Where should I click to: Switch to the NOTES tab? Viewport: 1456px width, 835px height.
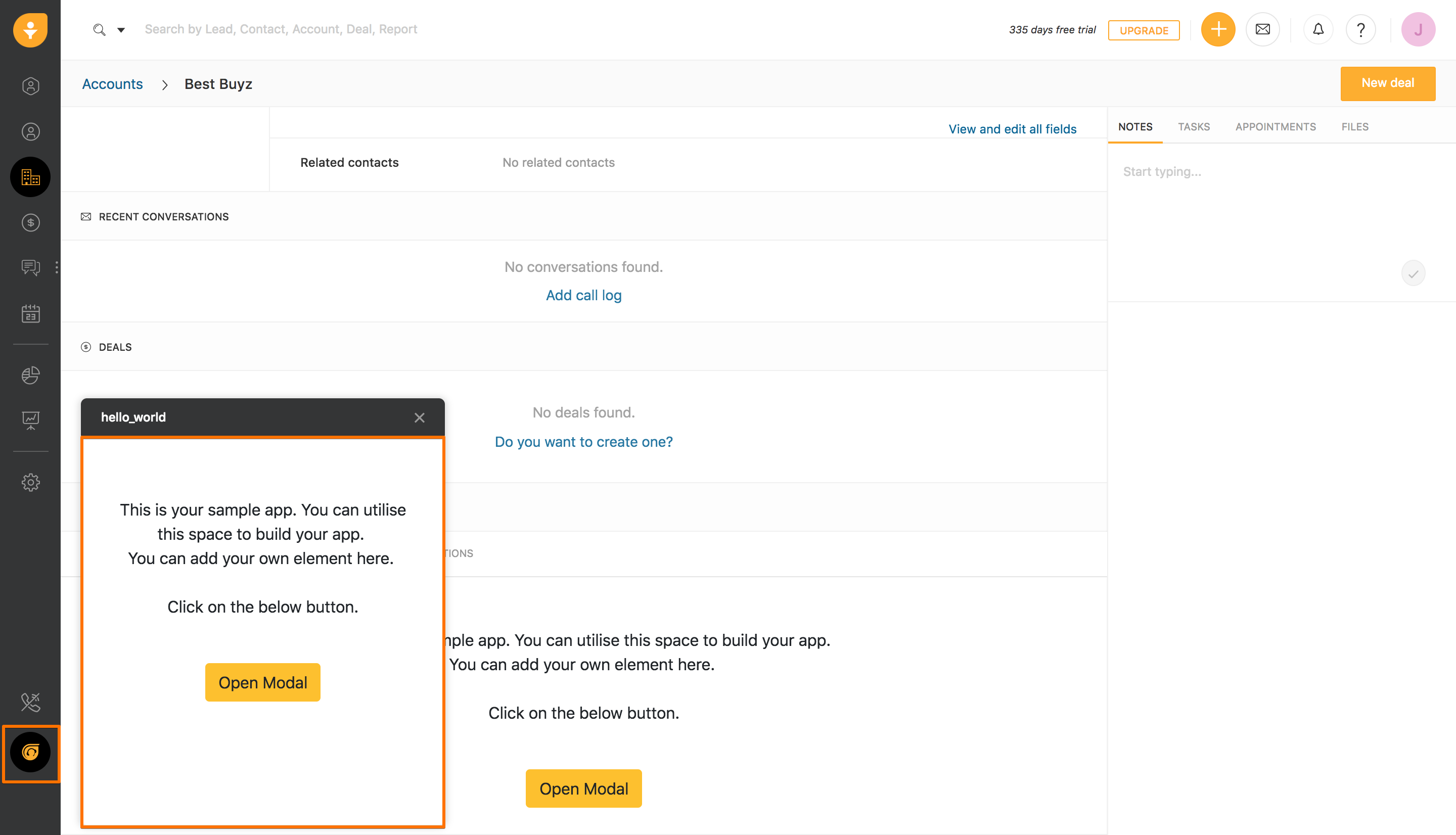[x=1135, y=127]
